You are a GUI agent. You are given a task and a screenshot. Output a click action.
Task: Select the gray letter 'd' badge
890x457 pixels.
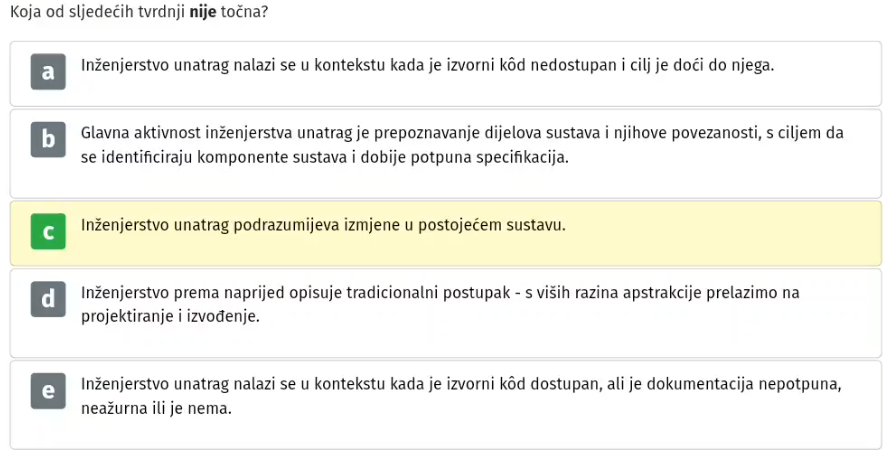(x=48, y=299)
